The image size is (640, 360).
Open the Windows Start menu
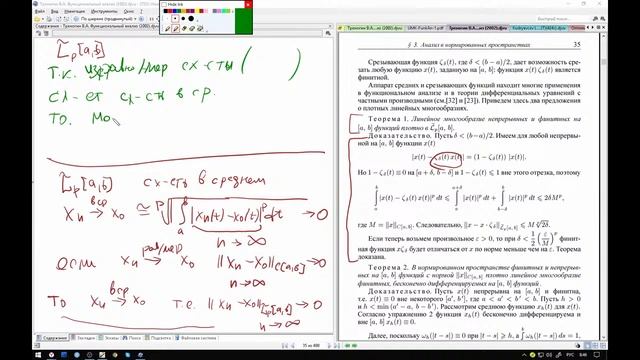(38, 355)
